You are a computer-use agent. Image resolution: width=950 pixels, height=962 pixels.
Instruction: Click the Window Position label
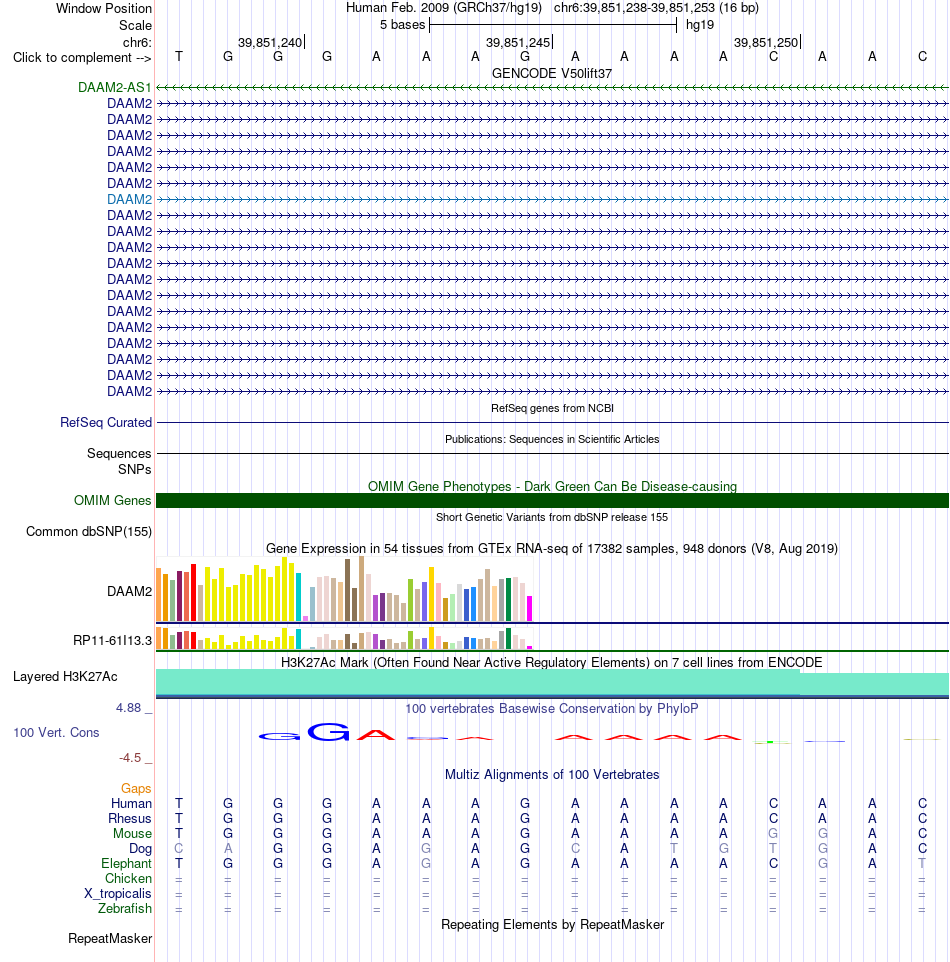(x=104, y=9)
